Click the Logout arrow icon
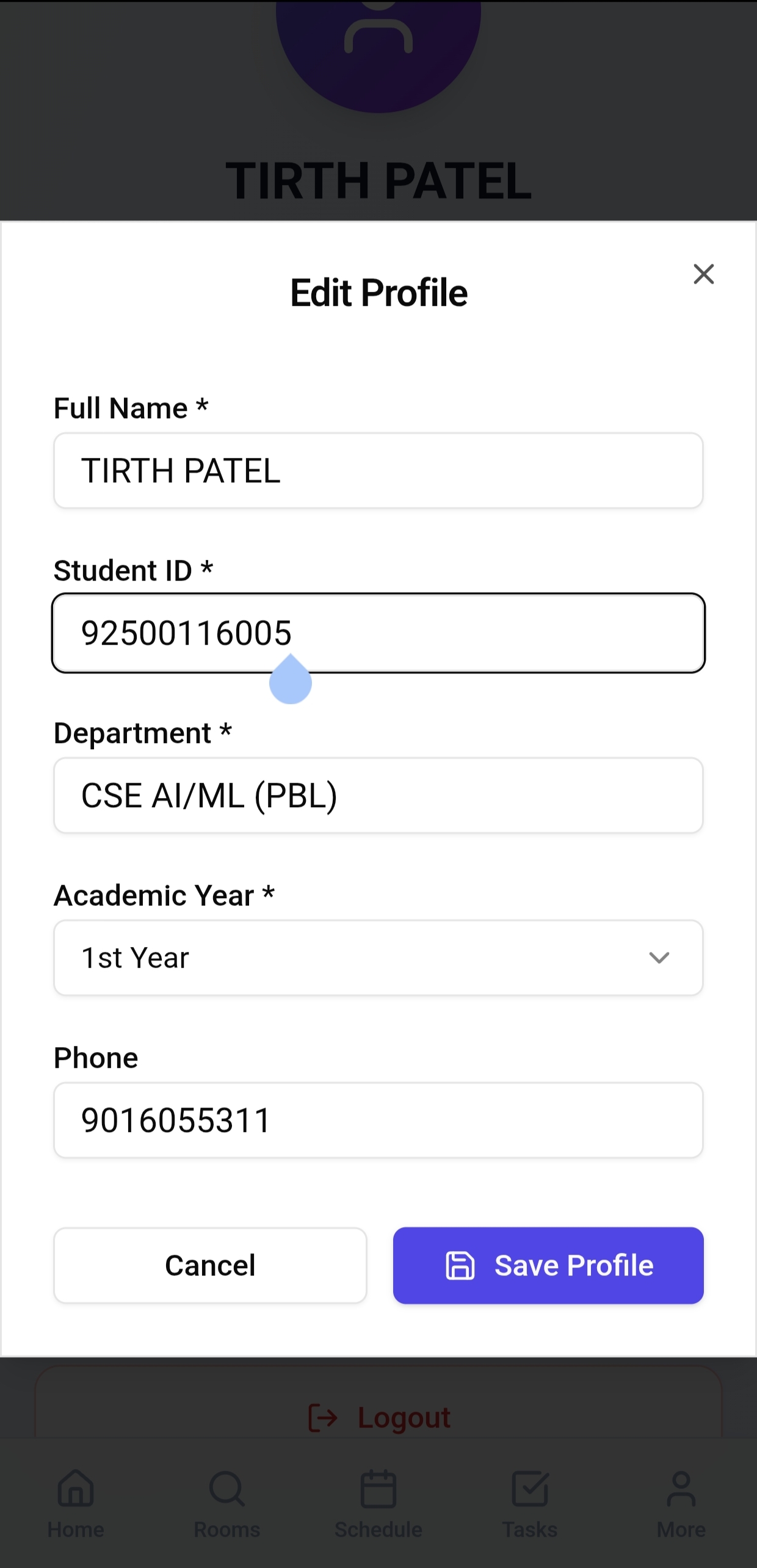This screenshot has width=757, height=1568. pyautogui.click(x=323, y=1417)
